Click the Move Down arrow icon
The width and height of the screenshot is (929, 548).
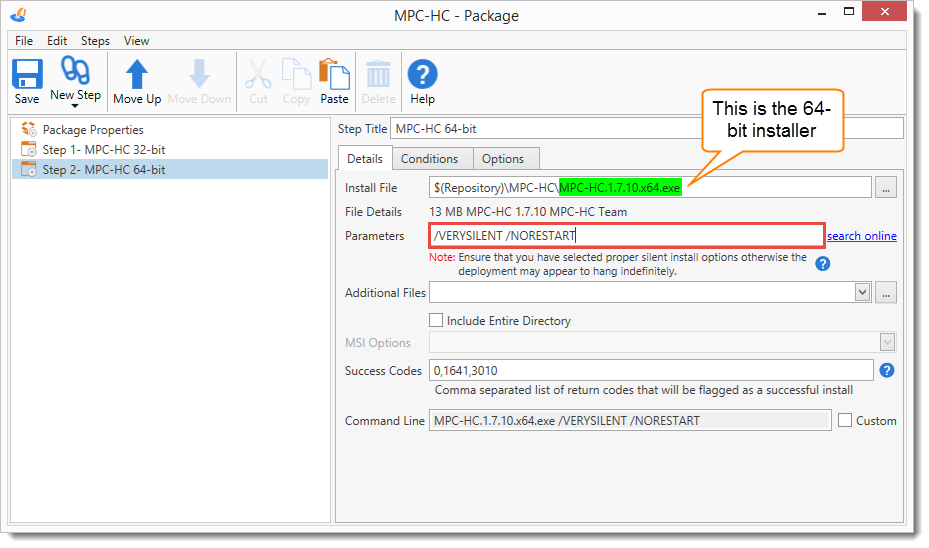(x=199, y=74)
